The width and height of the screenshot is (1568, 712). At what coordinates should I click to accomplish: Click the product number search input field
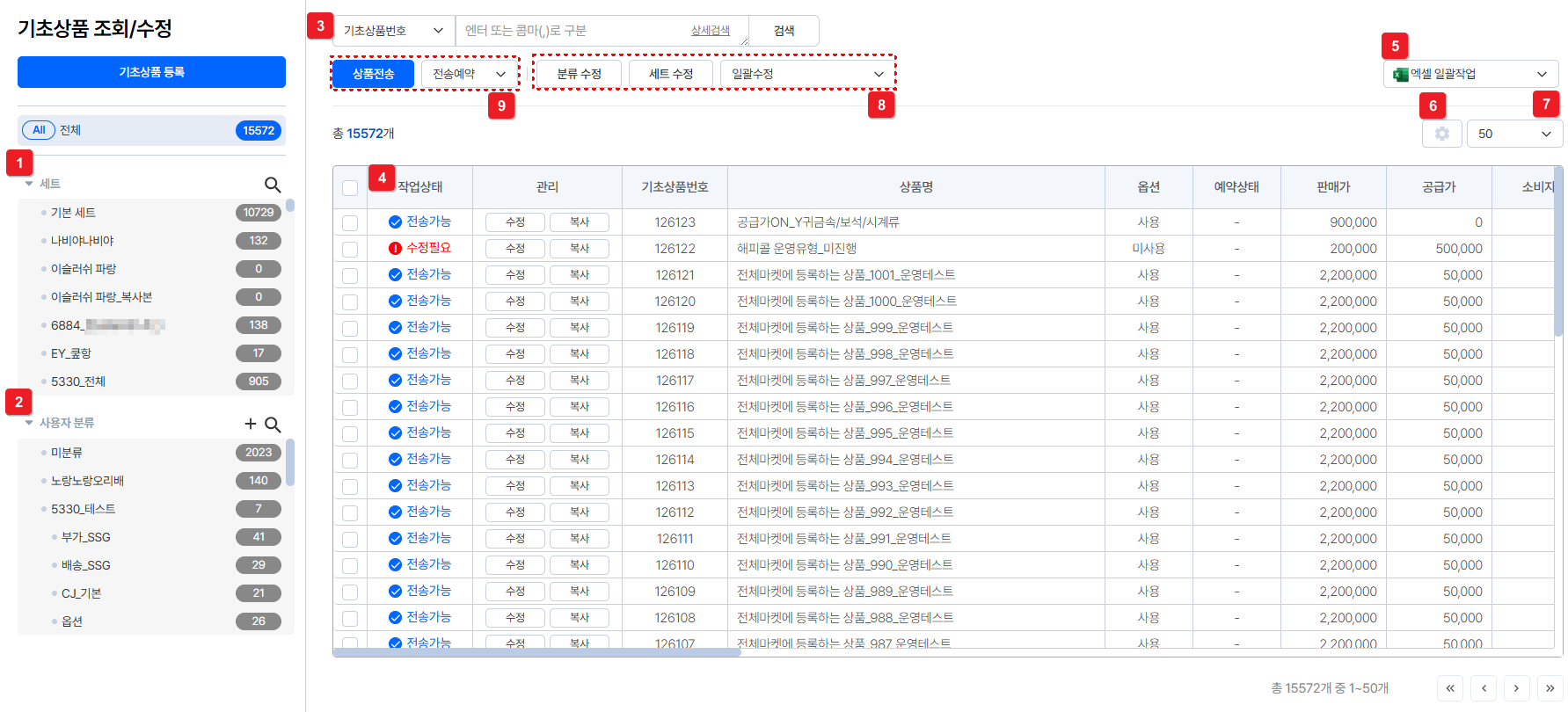(x=572, y=31)
